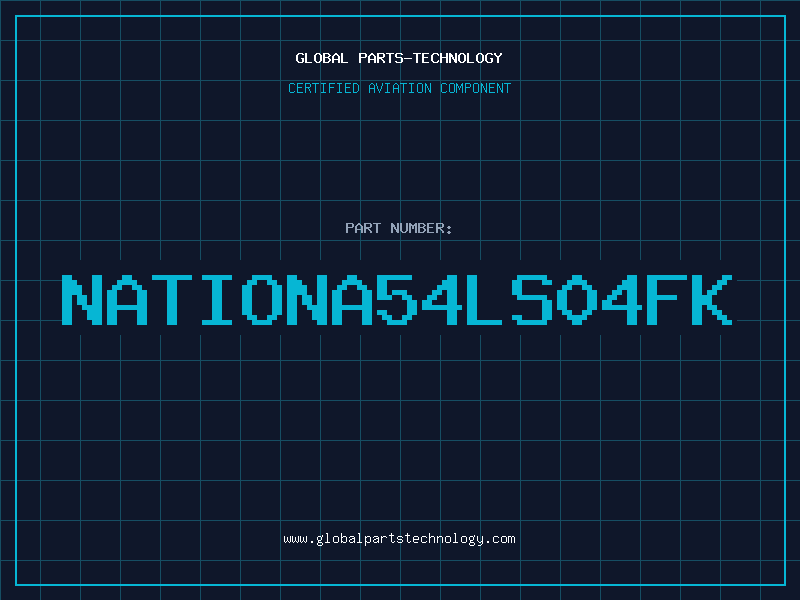
Task: Click the Certified Aviation Component subtitle
Action: 399,88
